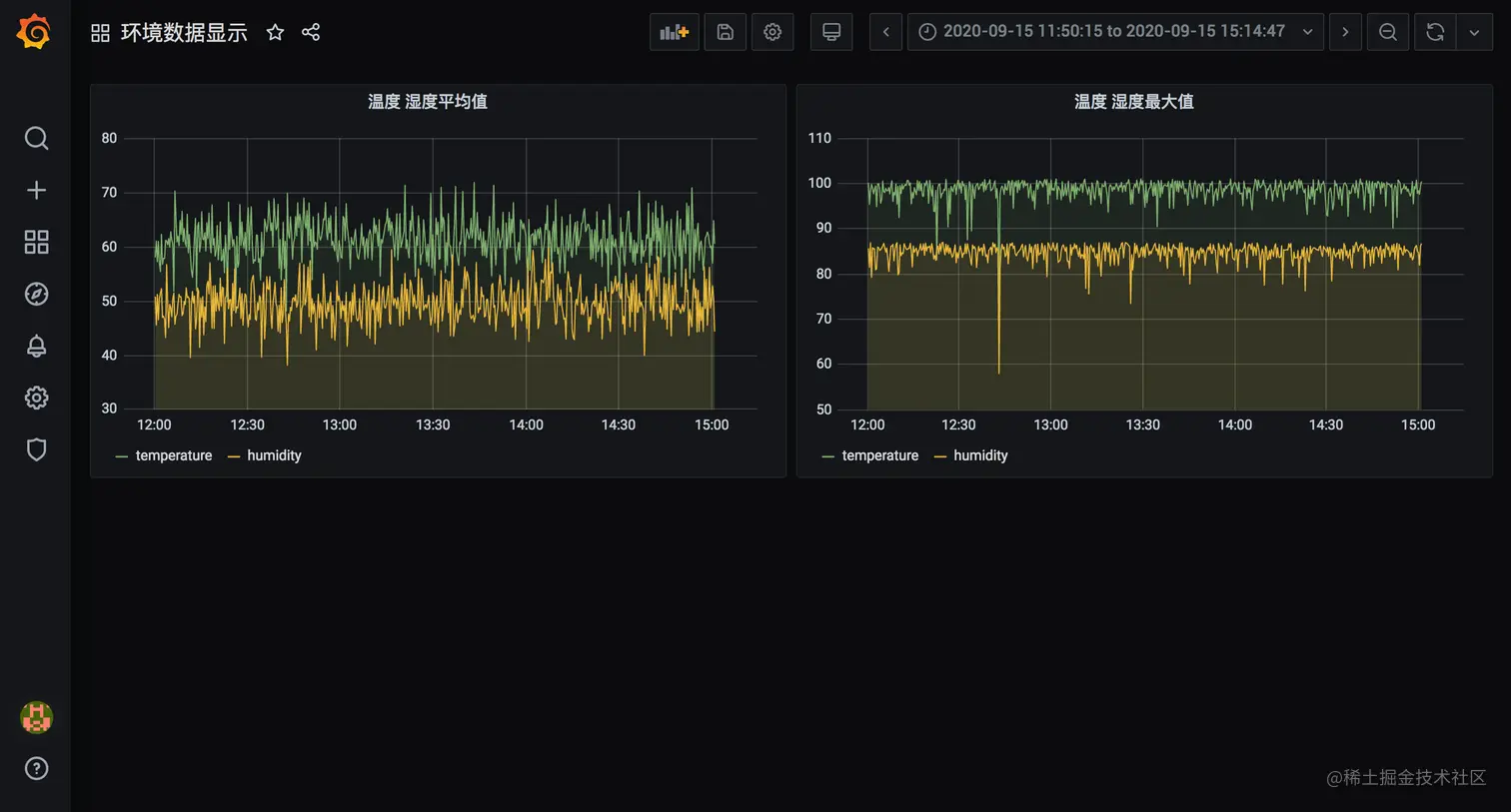The width and height of the screenshot is (1511, 812).
Task: Open the time range picker dropdown
Action: tap(1115, 32)
